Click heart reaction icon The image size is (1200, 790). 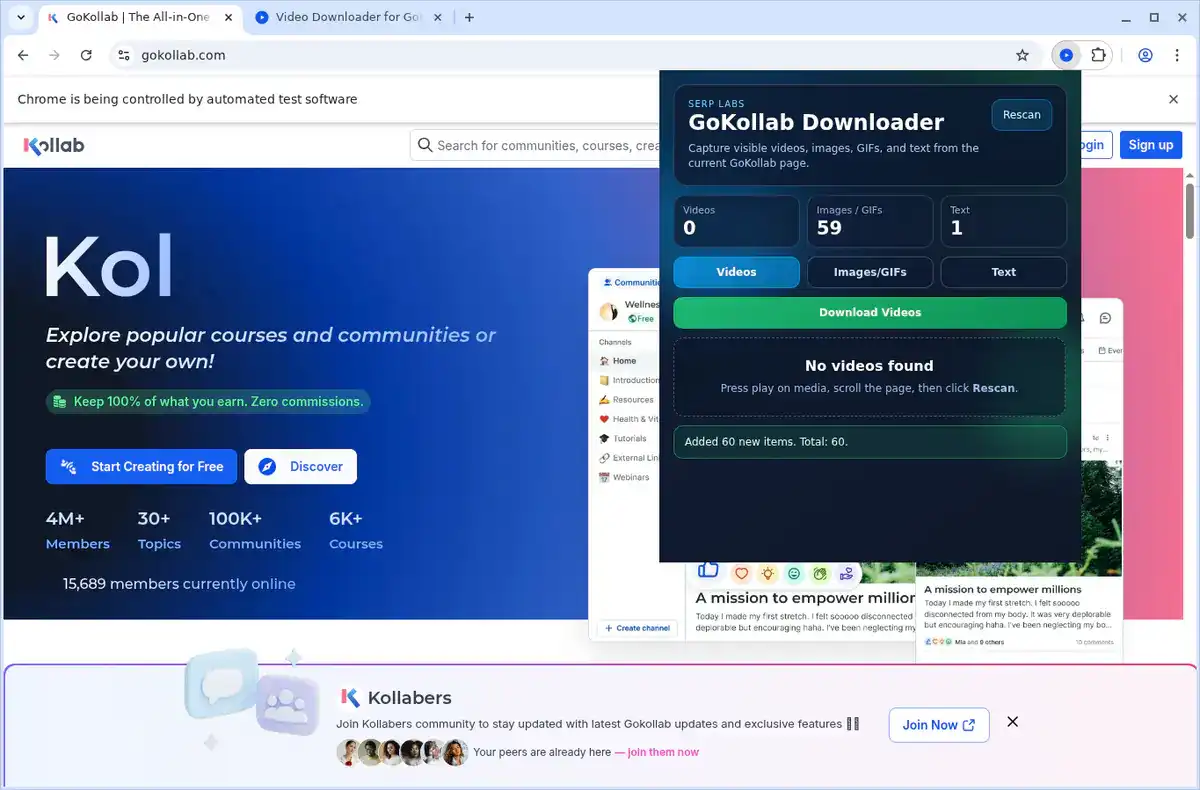click(x=741, y=574)
